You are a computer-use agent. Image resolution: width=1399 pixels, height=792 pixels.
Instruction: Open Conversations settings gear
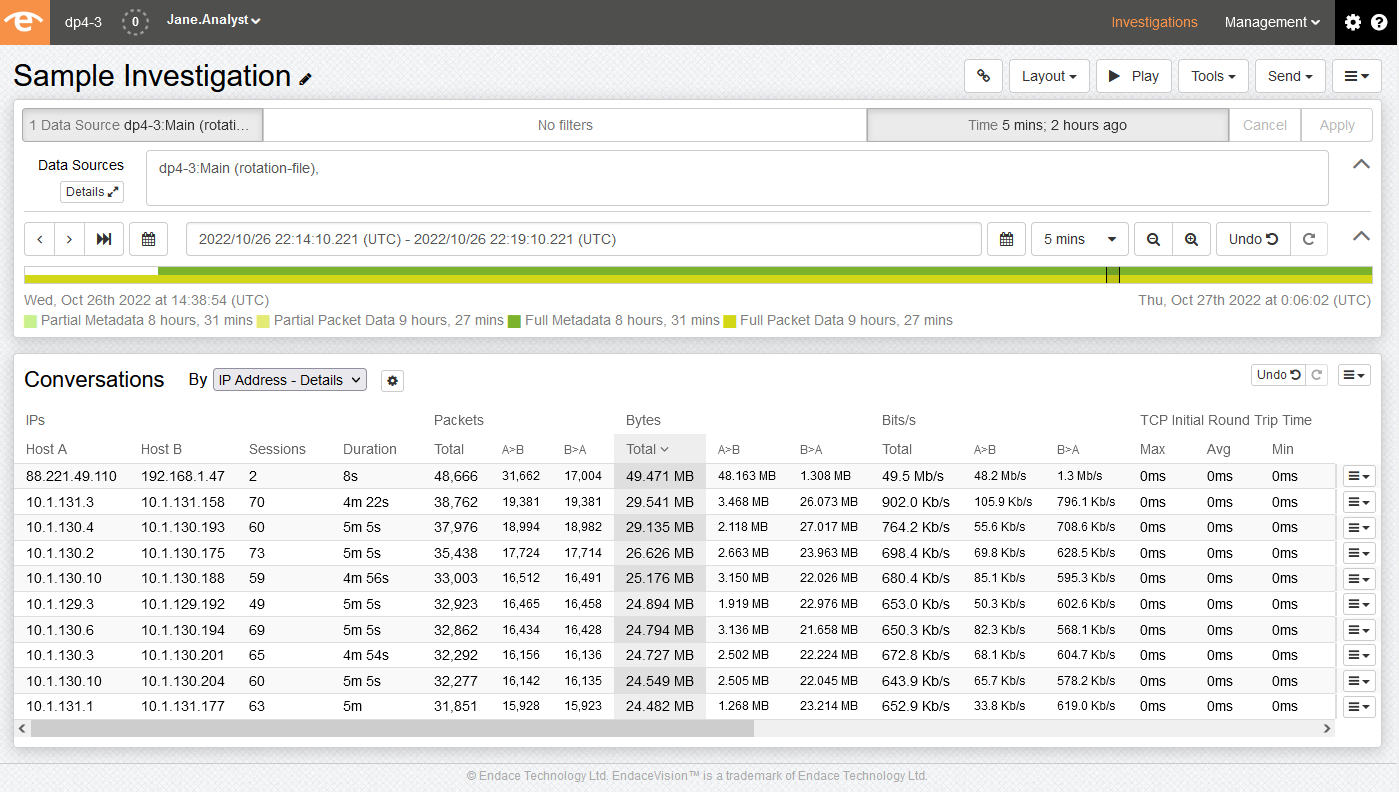coord(392,381)
